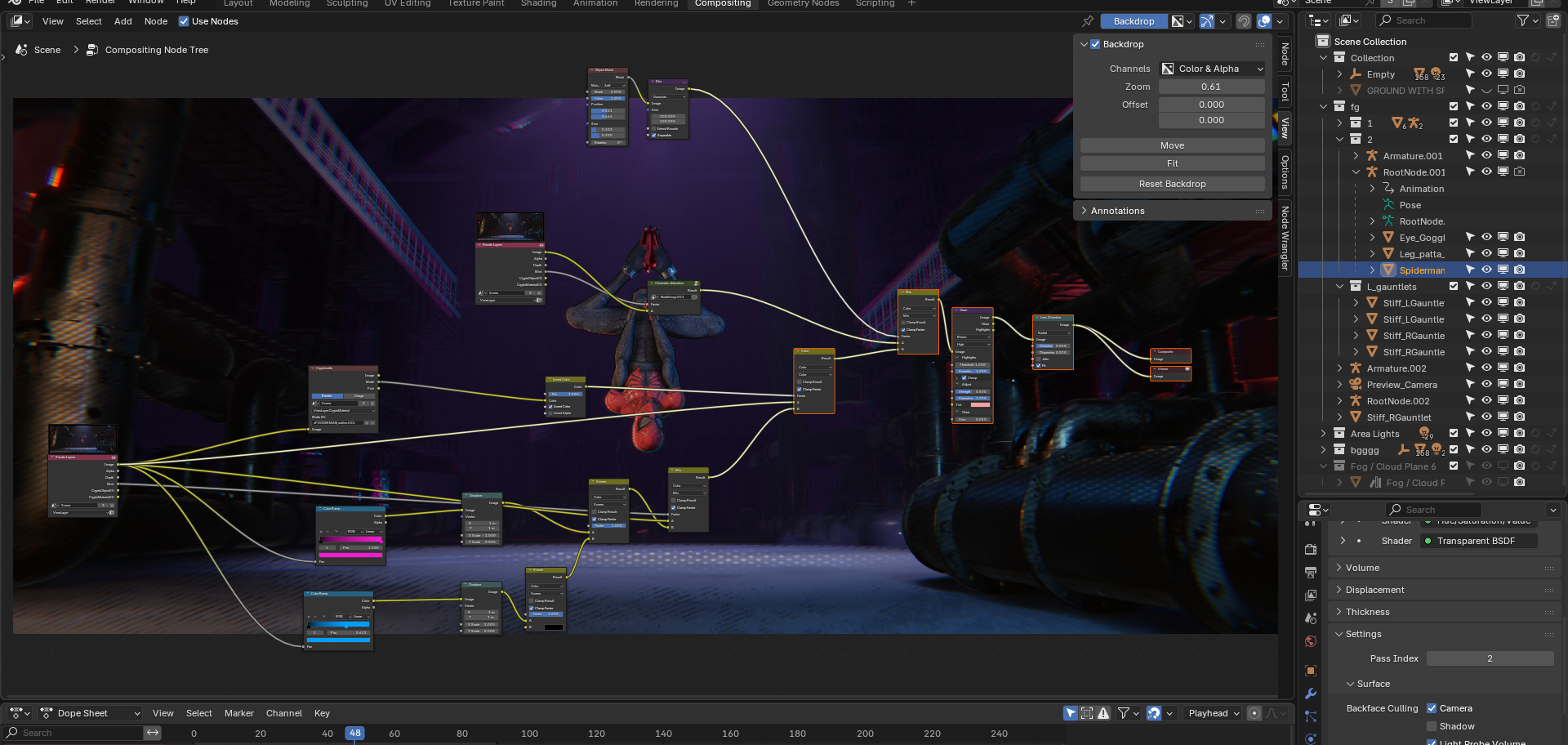Toggle only-show-selected arrow icon in Dope Sheet

click(x=1070, y=713)
